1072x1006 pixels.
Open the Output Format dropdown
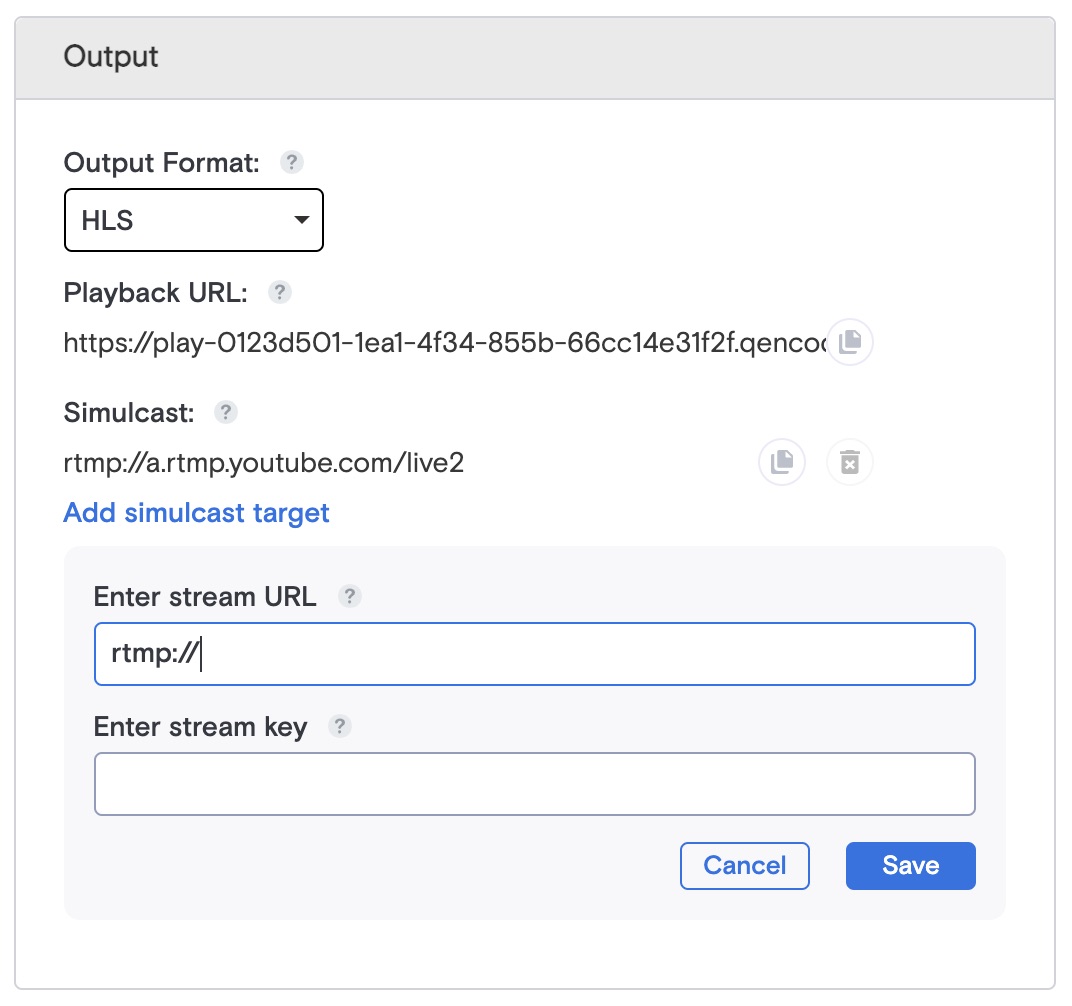[x=193, y=220]
